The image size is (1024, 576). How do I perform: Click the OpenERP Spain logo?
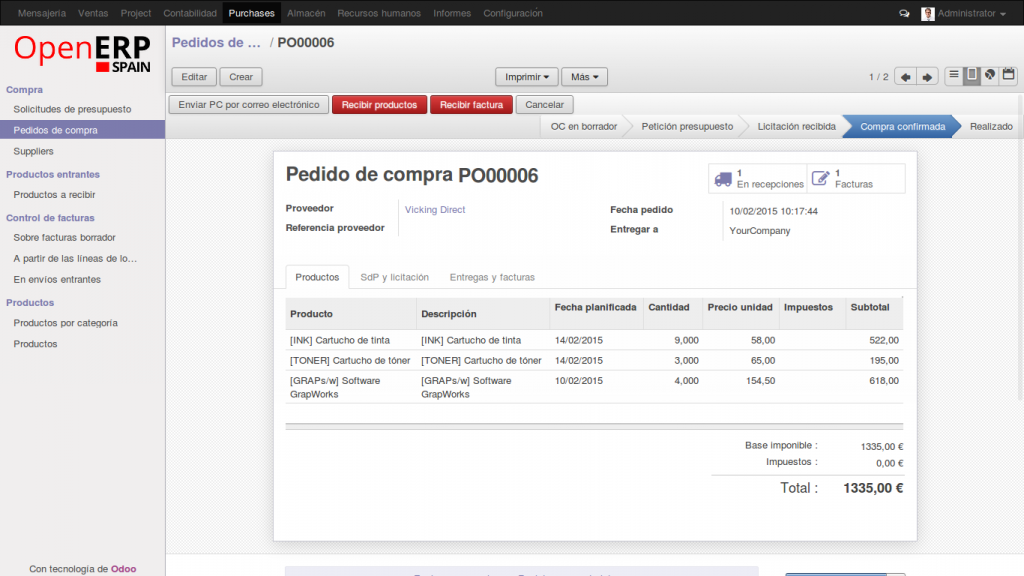click(x=82, y=53)
